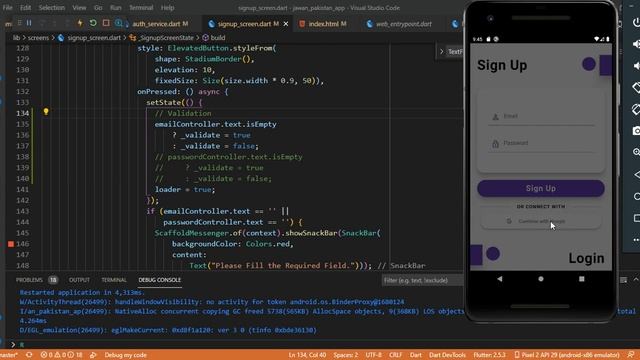
Task: Click Ln 134, Col 40 status entry
Action: 307,355
